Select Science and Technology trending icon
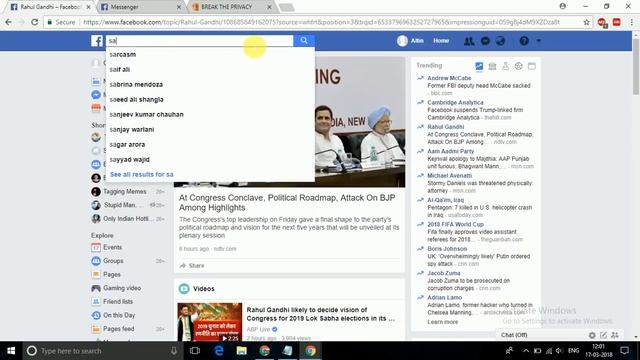640x360 pixels. pos(505,66)
